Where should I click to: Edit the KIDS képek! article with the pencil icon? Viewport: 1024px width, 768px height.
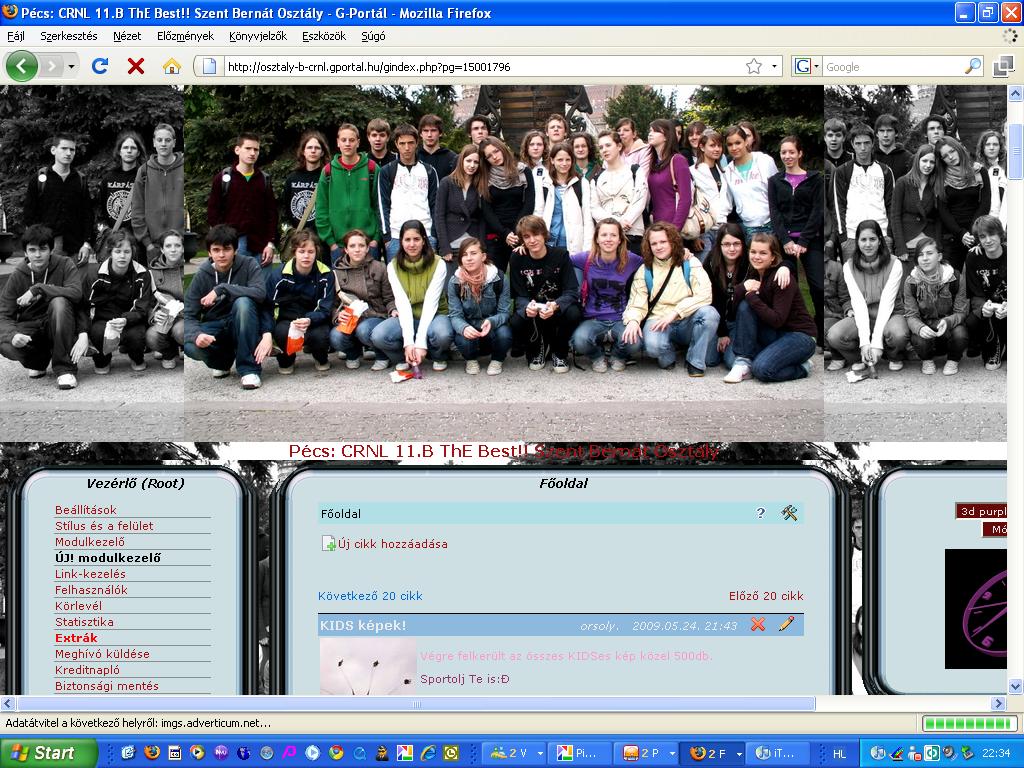(x=787, y=624)
